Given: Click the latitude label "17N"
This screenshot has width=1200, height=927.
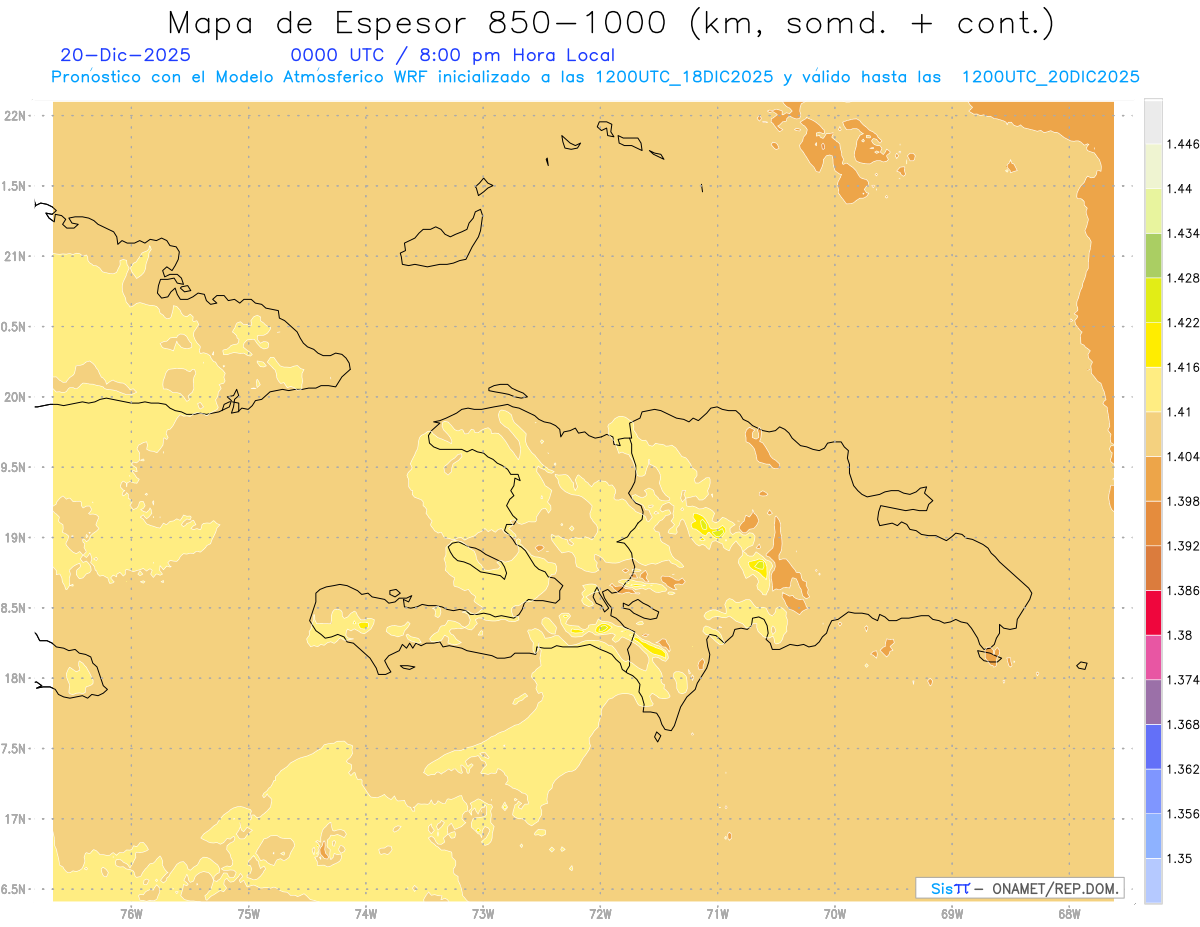Looking at the screenshot, I should 15,820.
